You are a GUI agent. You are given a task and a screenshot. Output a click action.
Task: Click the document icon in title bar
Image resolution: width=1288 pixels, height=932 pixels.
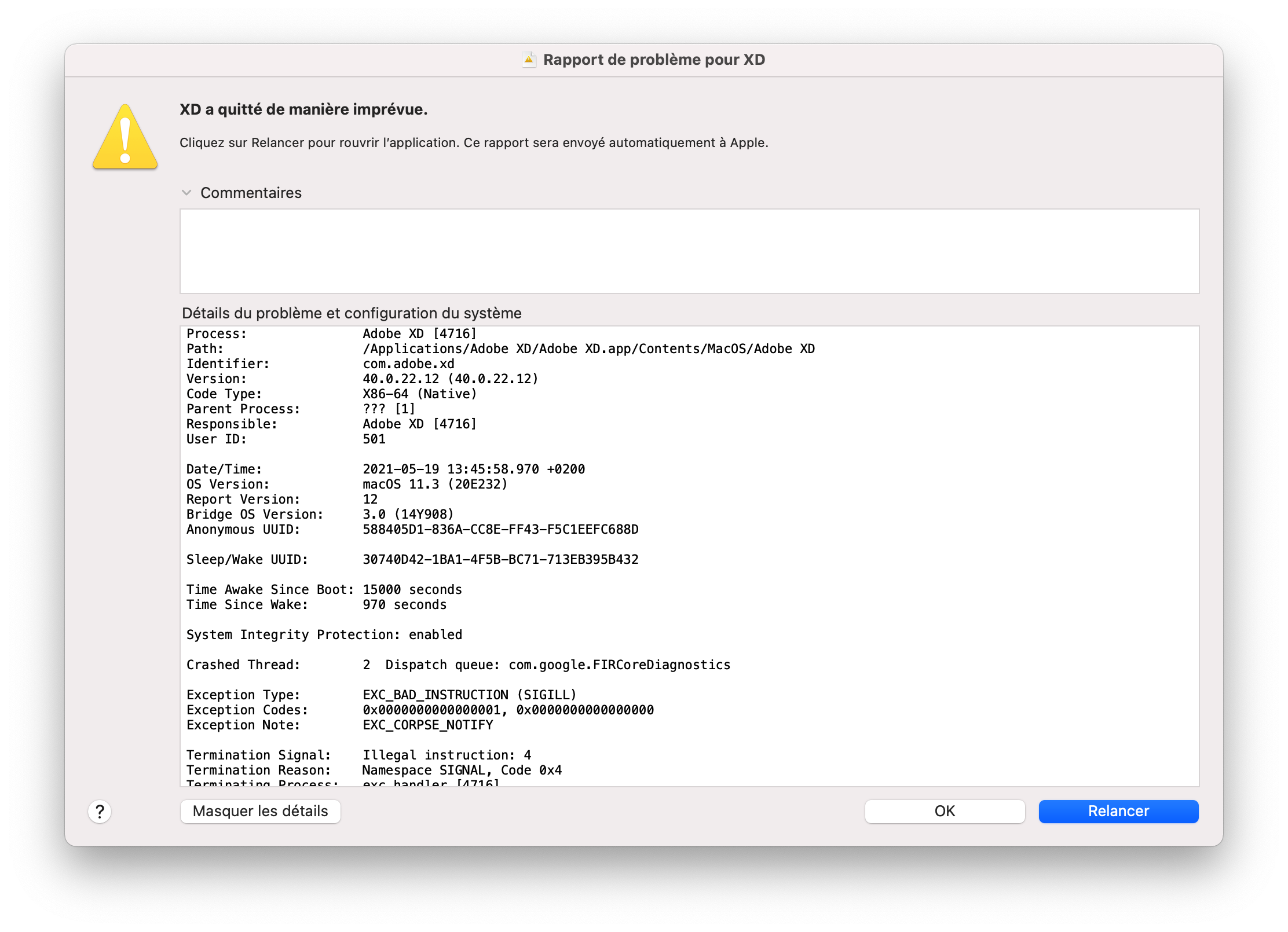(x=529, y=60)
